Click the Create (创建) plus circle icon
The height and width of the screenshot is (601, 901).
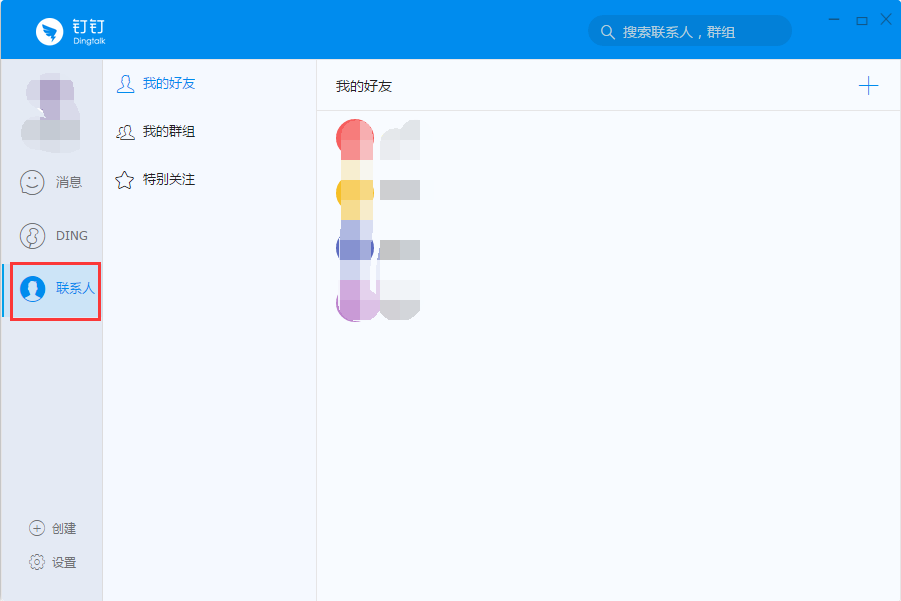pyautogui.click(x=37, y=528)
